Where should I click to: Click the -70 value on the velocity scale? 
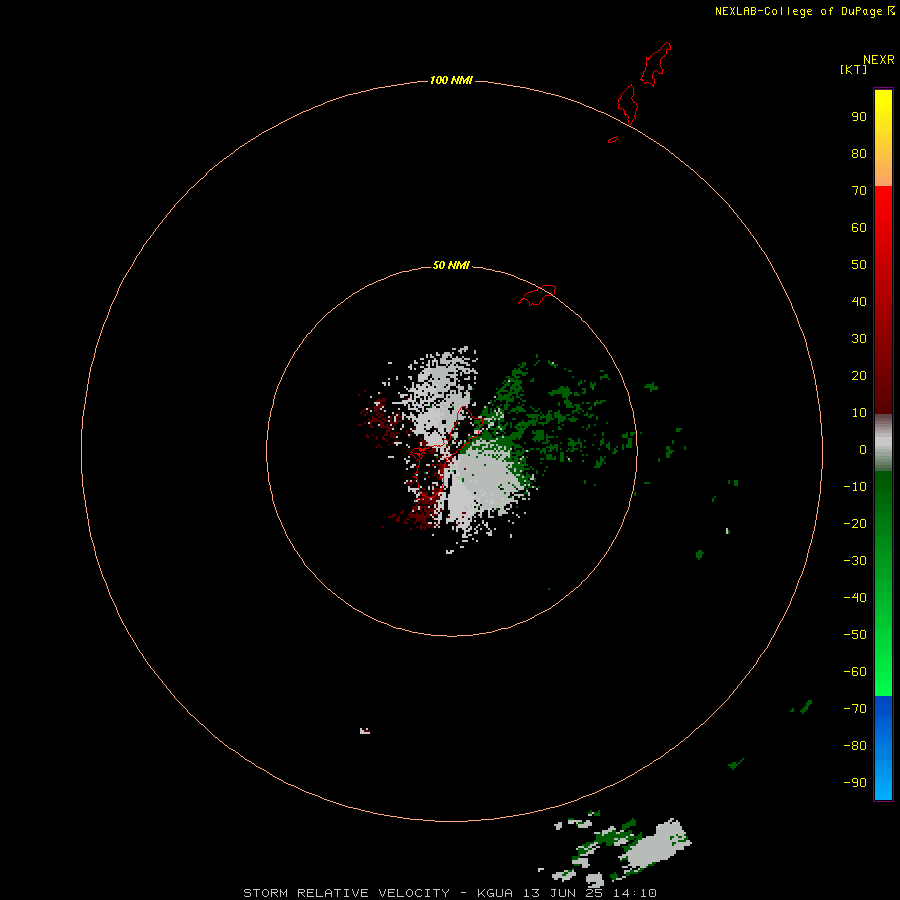click(855, 709)
